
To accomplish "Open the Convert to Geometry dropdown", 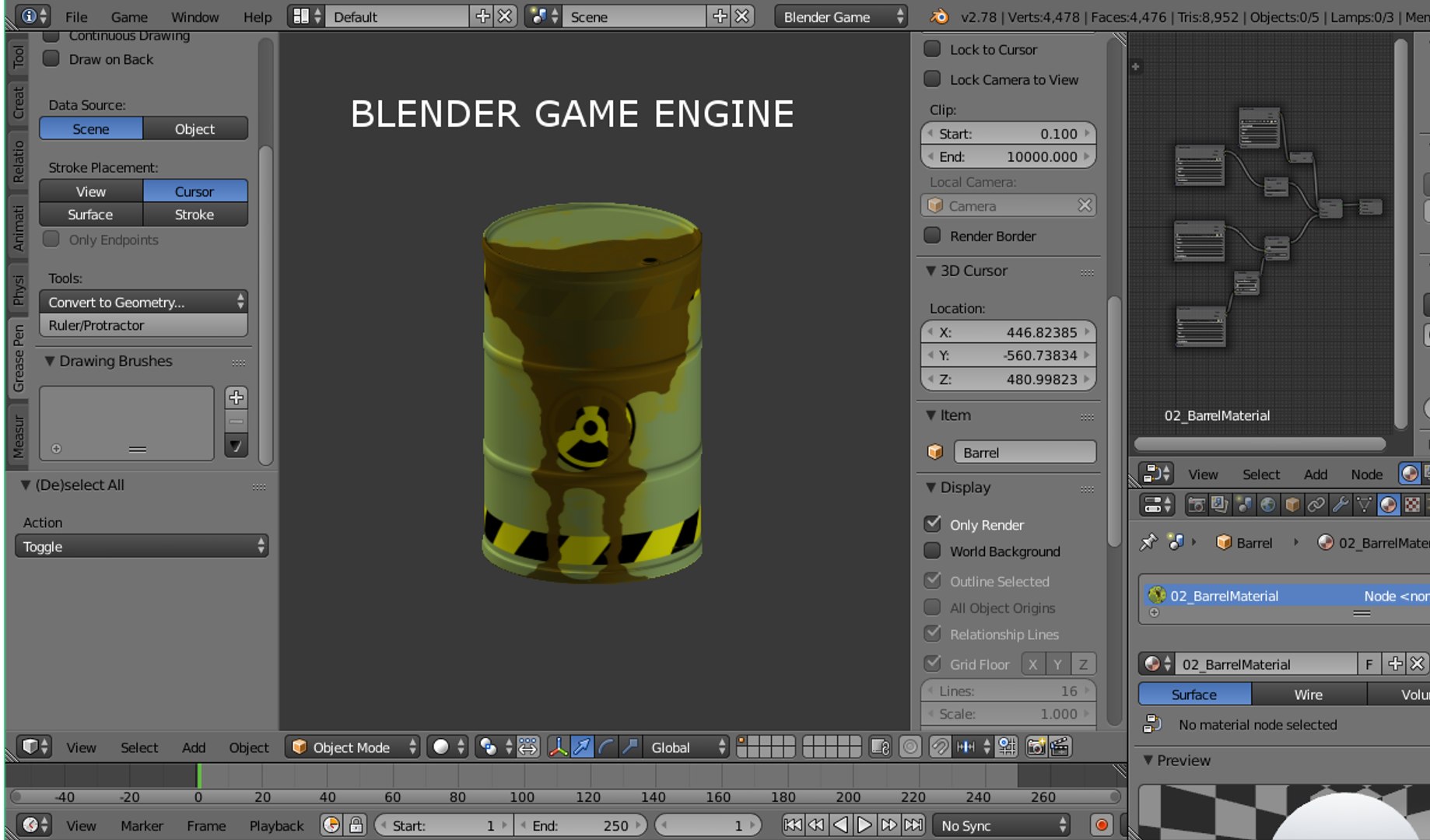I will (144, 302).
